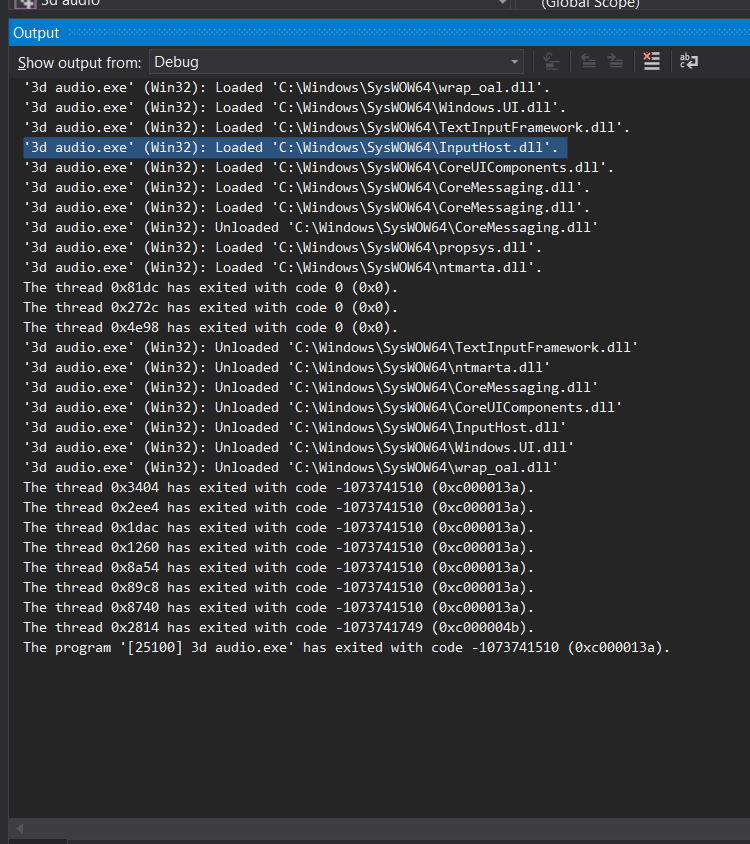The image size is (750, 844).
Task: Open the 3d audio navigation dropdown arrow
Action: click(x=502, y=4)
